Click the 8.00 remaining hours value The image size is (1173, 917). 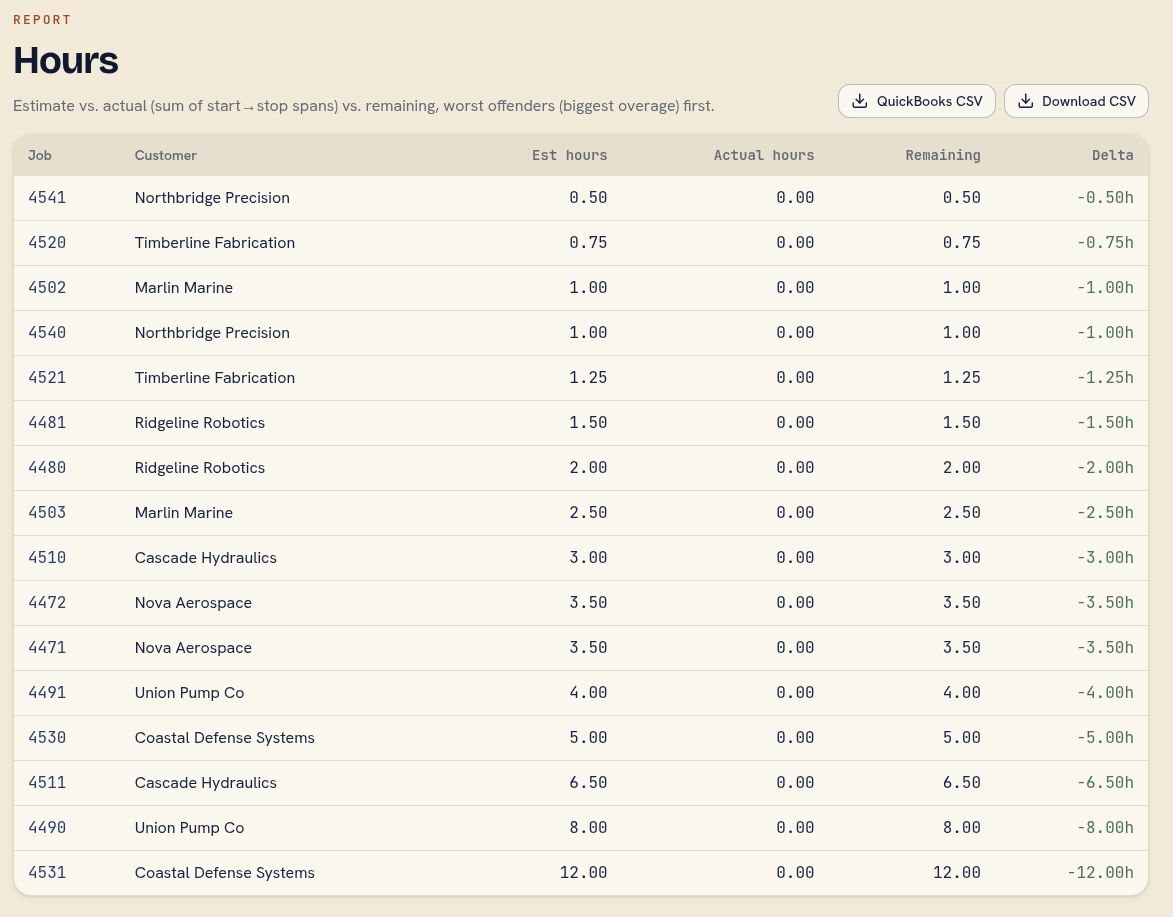click(961, 827)
